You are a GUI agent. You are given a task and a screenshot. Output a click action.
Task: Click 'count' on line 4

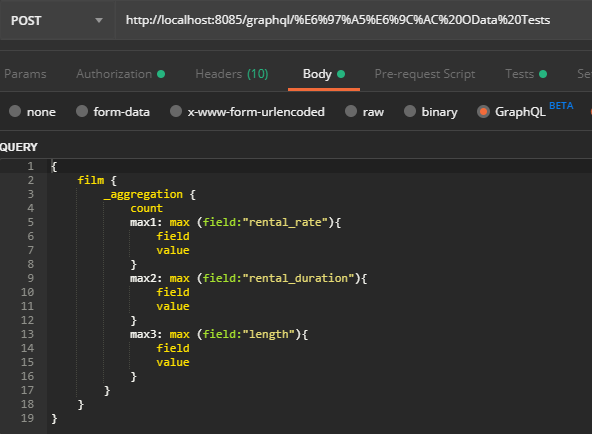click(146, 208)
